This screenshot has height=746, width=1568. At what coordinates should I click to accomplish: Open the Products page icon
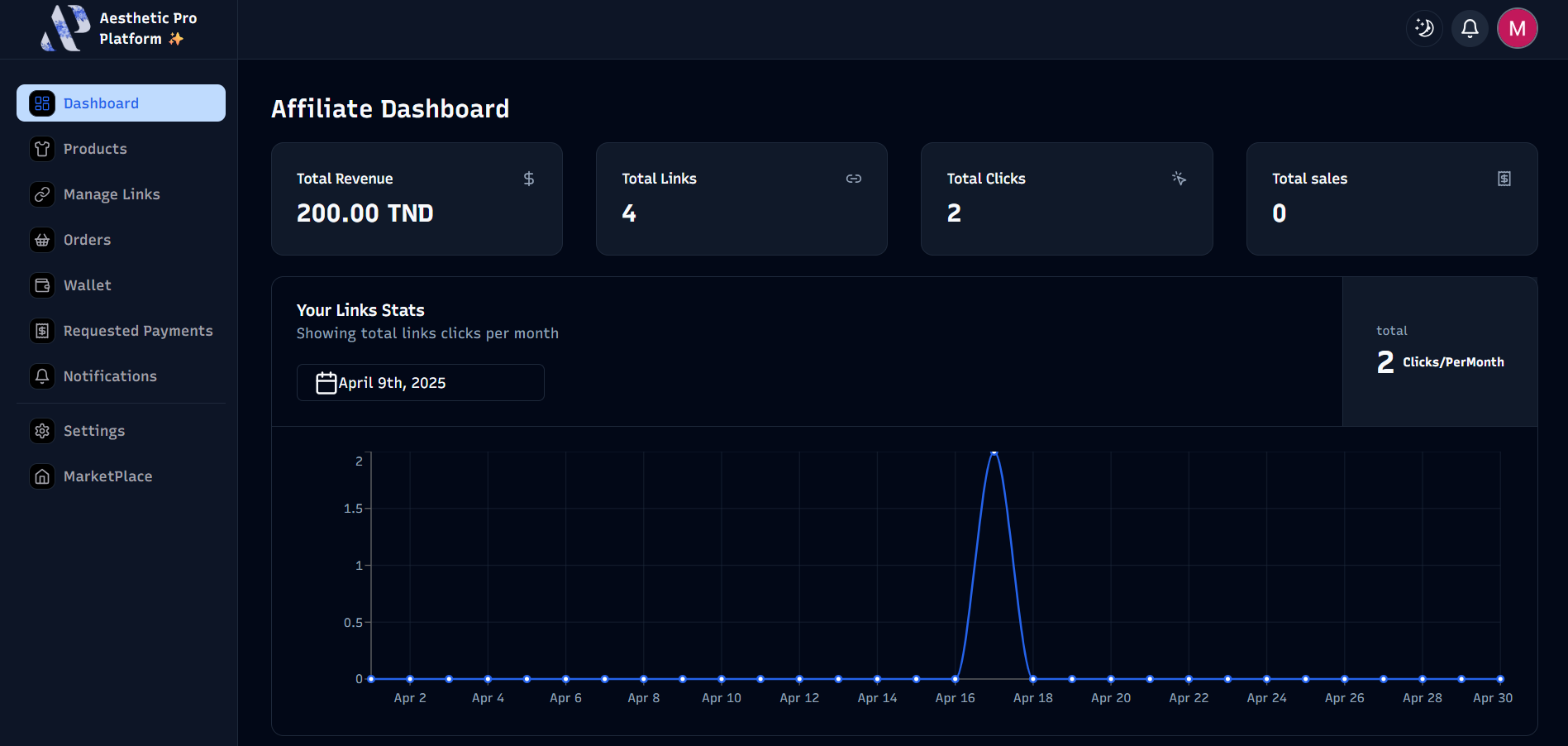click(x=42, y=149)
